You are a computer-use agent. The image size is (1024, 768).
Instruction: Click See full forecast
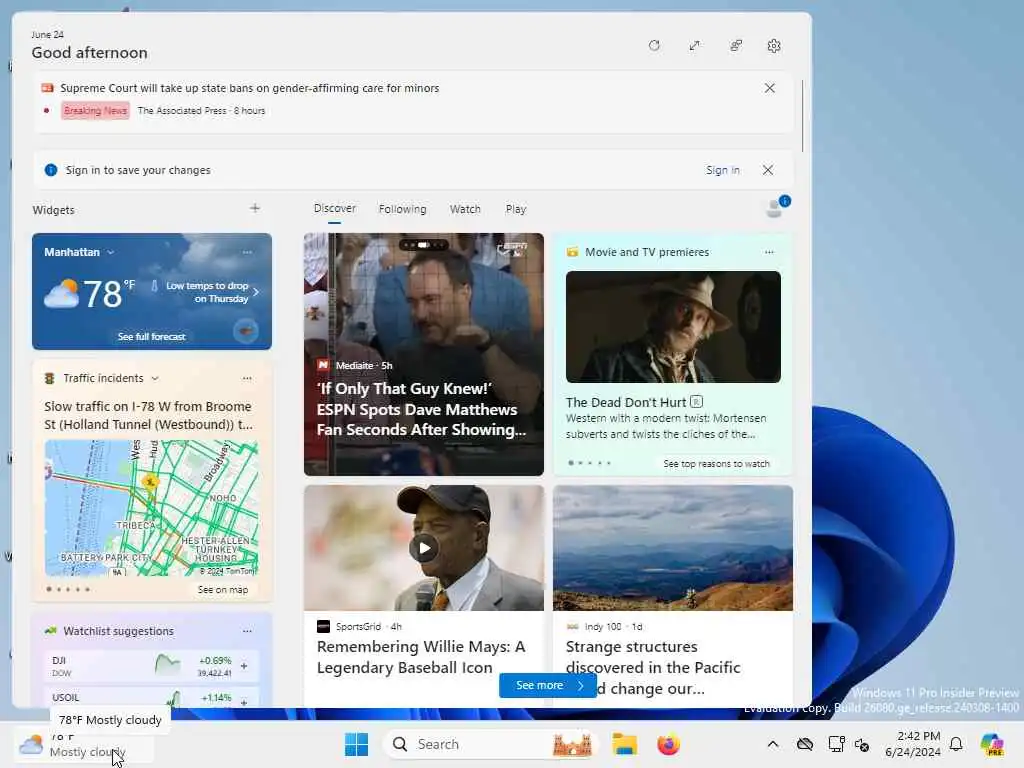click(x=152, y=336)
